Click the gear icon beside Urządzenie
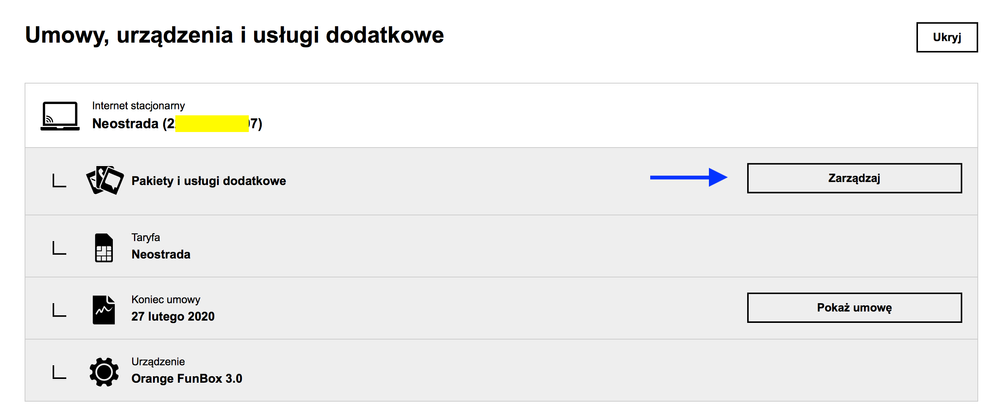The height and width of the screenshot is (417, 999). pyautogui.click(x=104, y=372)
